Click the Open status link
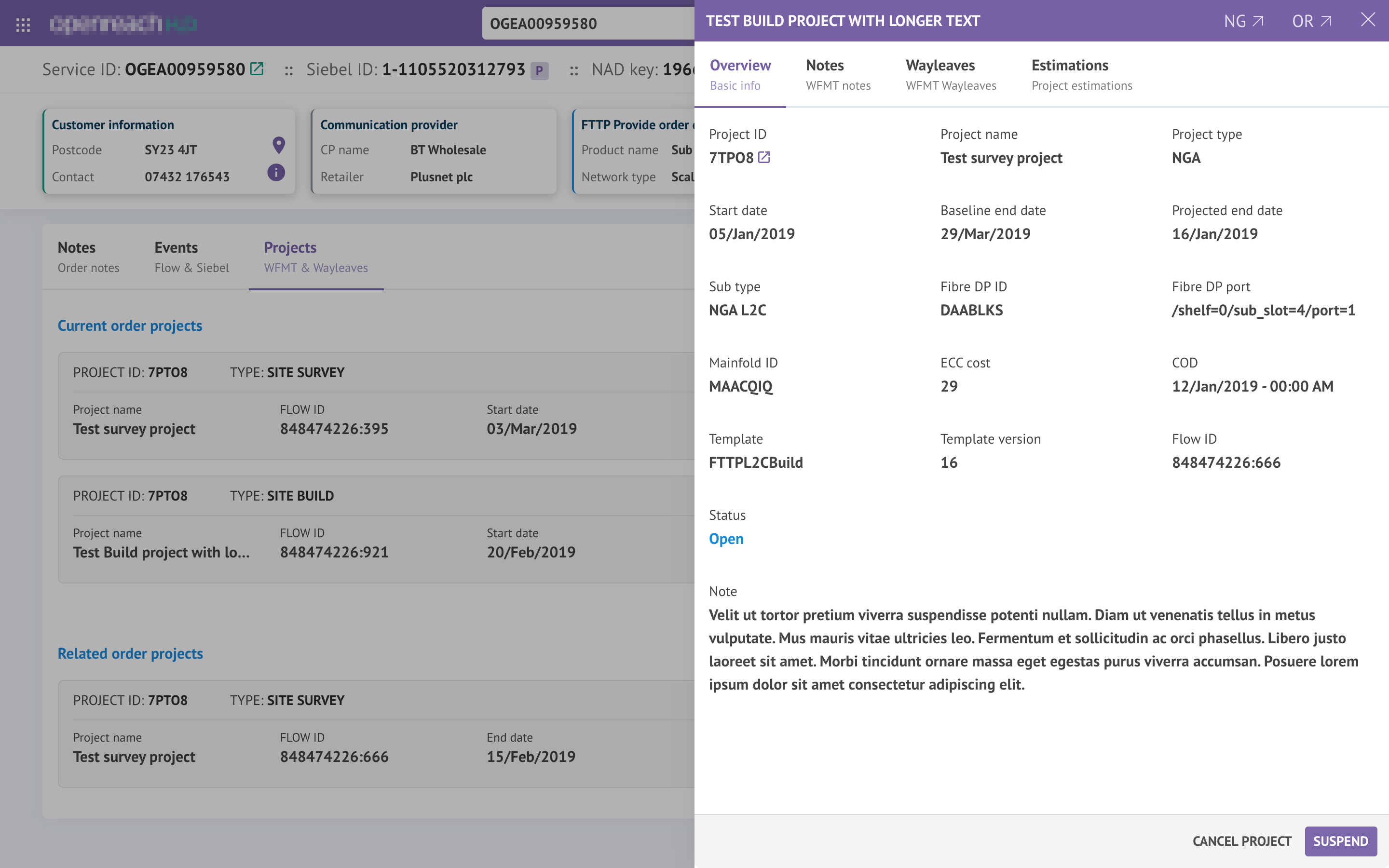 point(726,539)
